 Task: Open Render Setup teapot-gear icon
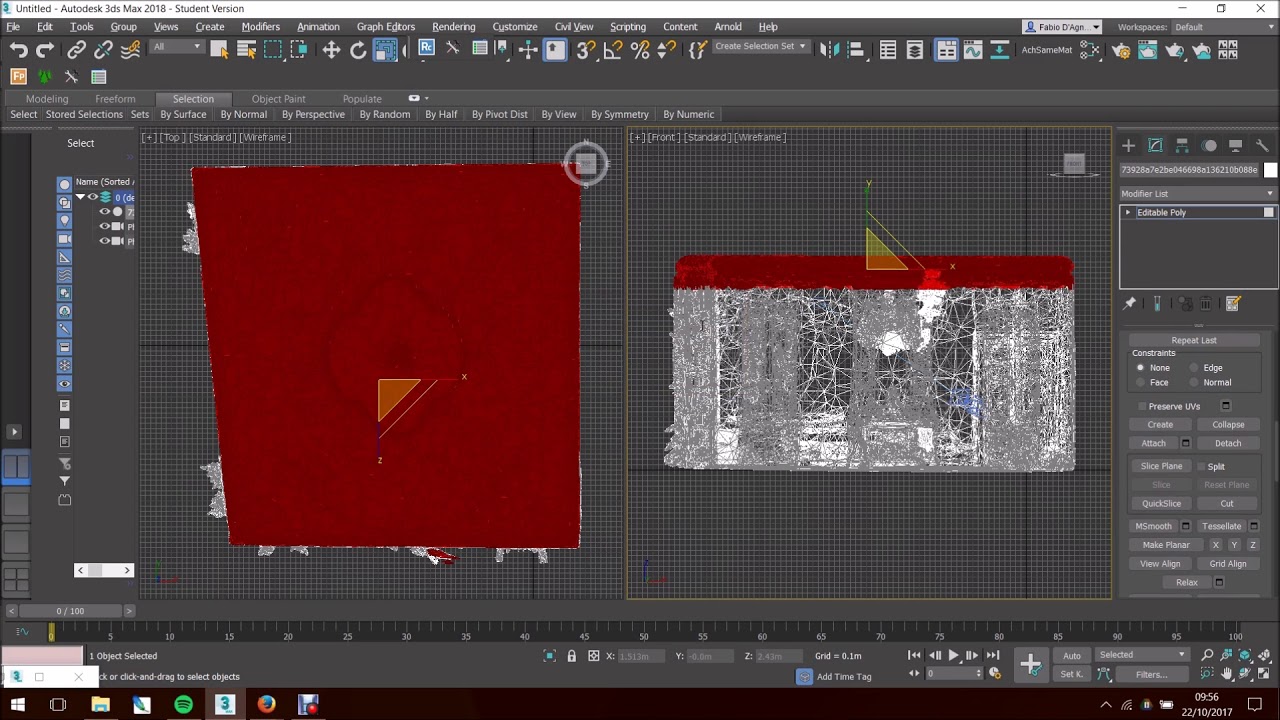tap(1121, 50)
